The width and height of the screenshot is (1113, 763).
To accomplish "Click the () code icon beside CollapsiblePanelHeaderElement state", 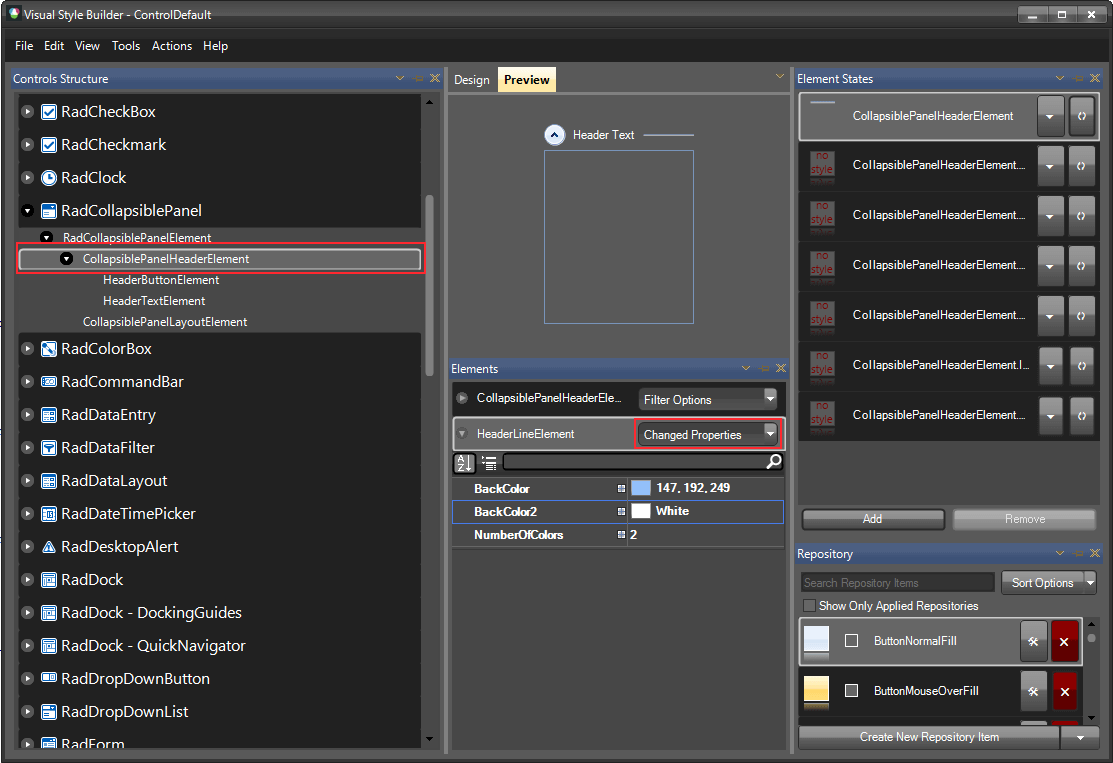I will click(1082, 116).
